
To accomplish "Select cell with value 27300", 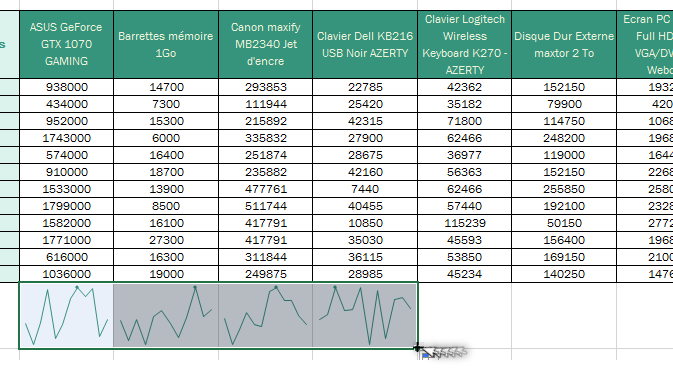I will click(x=166, y=240).
